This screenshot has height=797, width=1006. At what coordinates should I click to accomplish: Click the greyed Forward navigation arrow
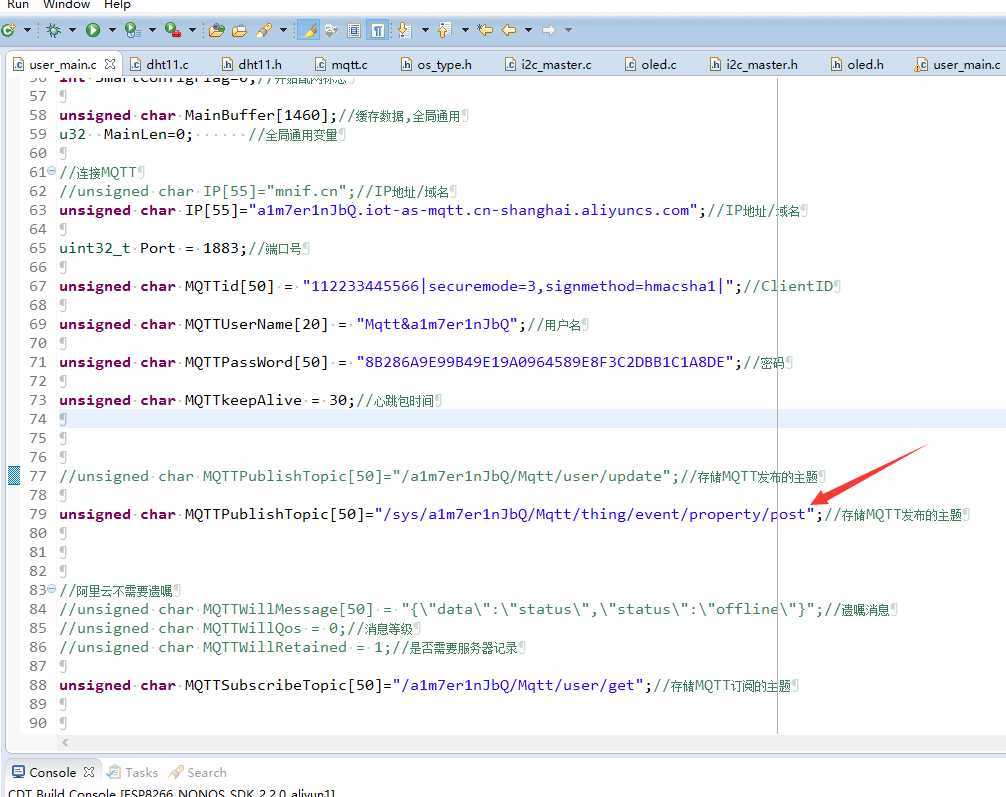click(549, 30)
